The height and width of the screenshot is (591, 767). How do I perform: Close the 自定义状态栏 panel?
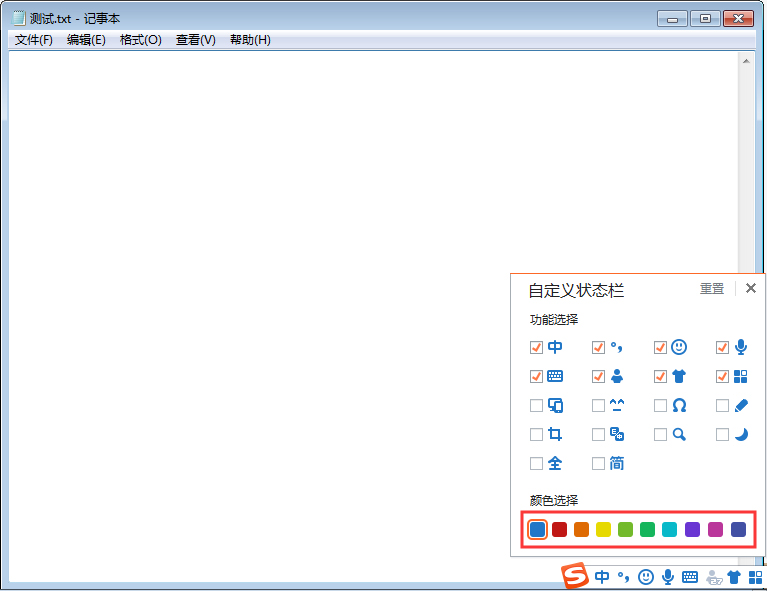[751, 289]
